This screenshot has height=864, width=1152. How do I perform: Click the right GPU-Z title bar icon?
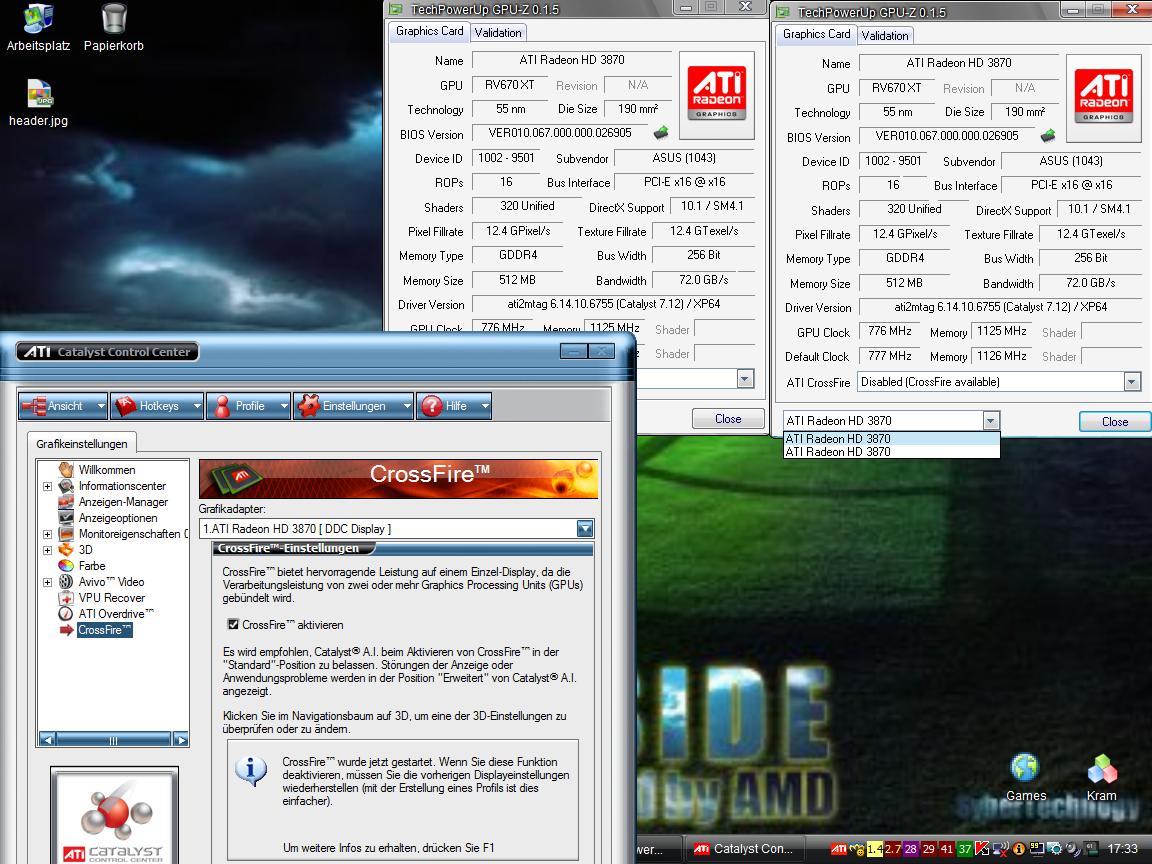(783, 12)
